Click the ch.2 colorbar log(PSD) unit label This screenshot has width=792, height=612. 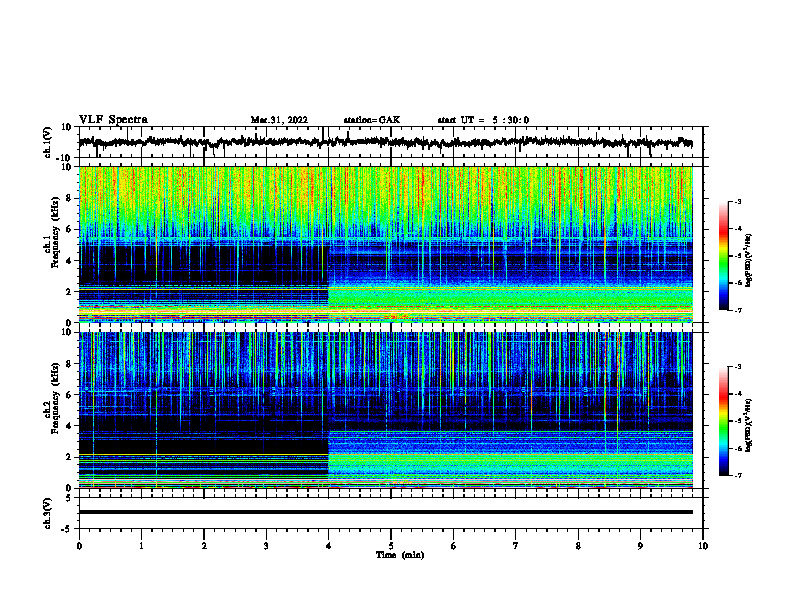coord(749,424)
